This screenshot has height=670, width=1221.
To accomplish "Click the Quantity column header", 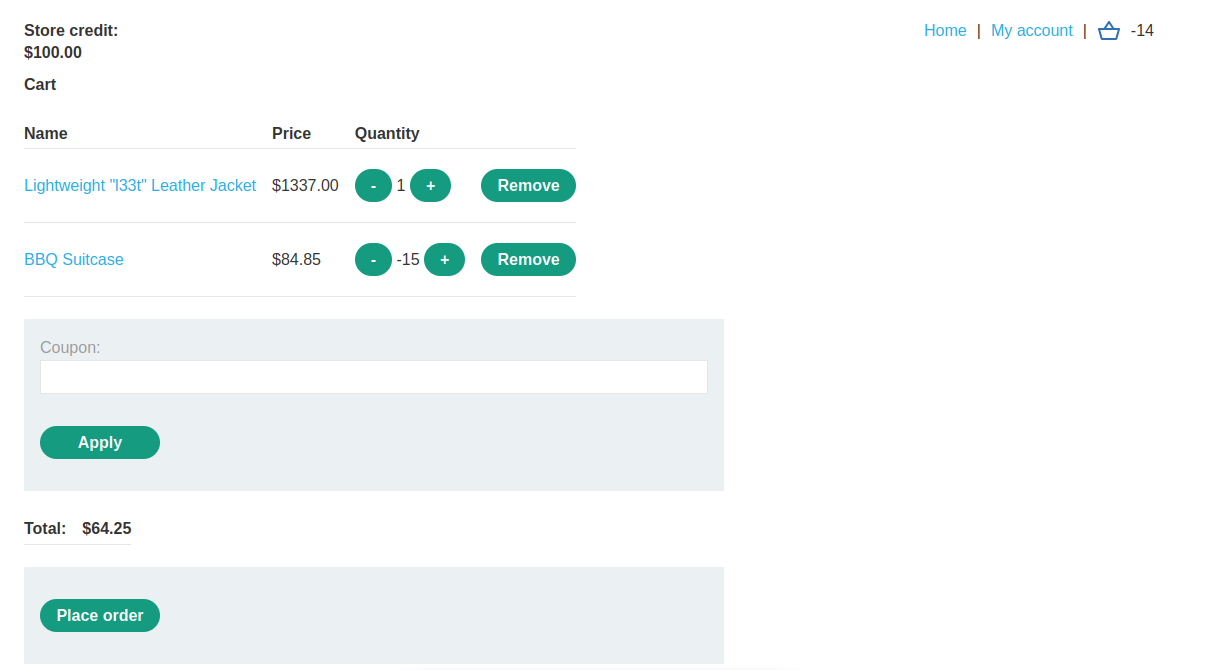I will coord(387,134).
